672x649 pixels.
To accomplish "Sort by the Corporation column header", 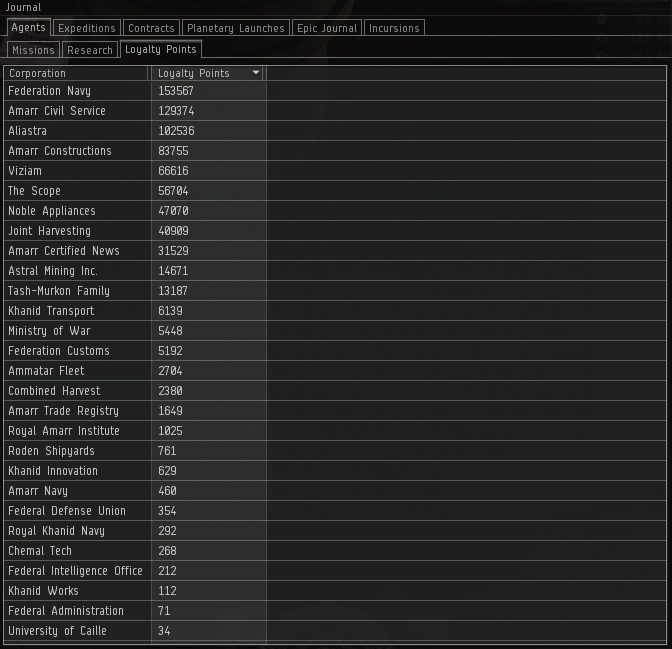I will 76,73.
